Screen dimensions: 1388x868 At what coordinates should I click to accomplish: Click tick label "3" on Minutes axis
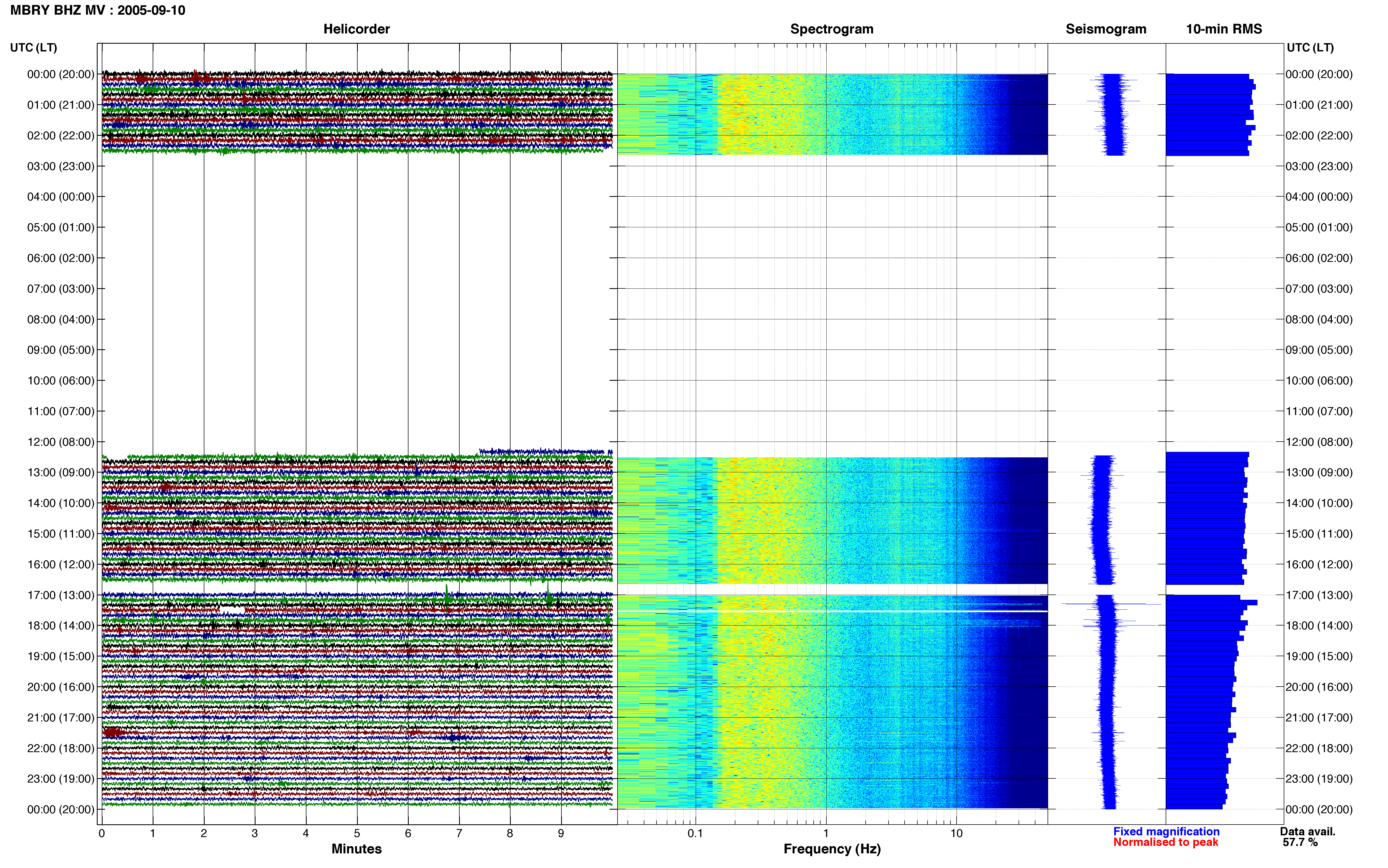pyautogui.click(x=255, y=833)
